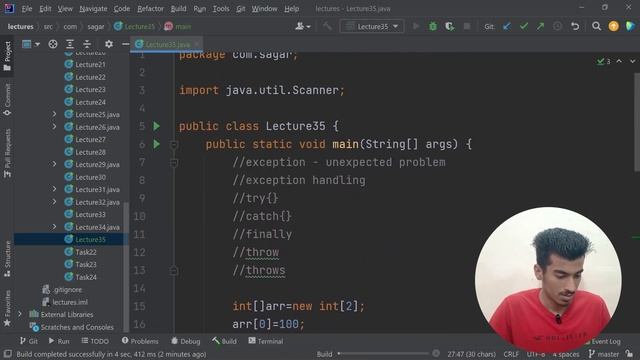Start debugging with the bug icon
The height and width of the screenshot is (360, 640).
click(433, 27)
